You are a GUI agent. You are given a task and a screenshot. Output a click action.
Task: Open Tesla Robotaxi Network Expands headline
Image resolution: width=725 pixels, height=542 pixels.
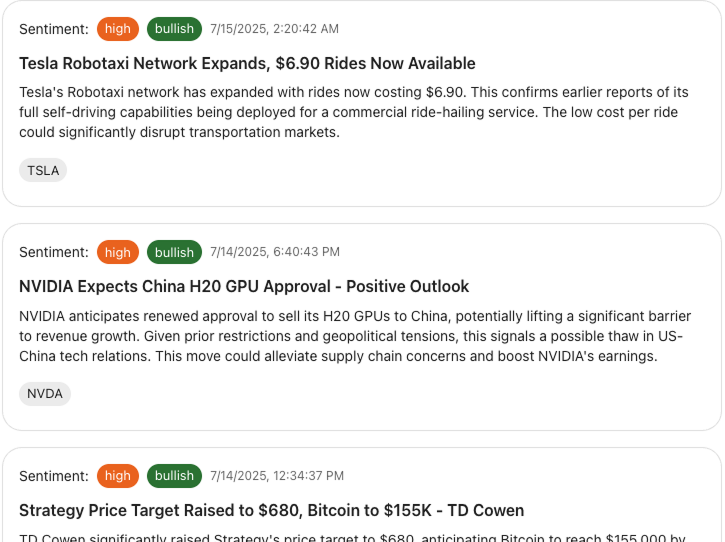[x=247, y=63]
